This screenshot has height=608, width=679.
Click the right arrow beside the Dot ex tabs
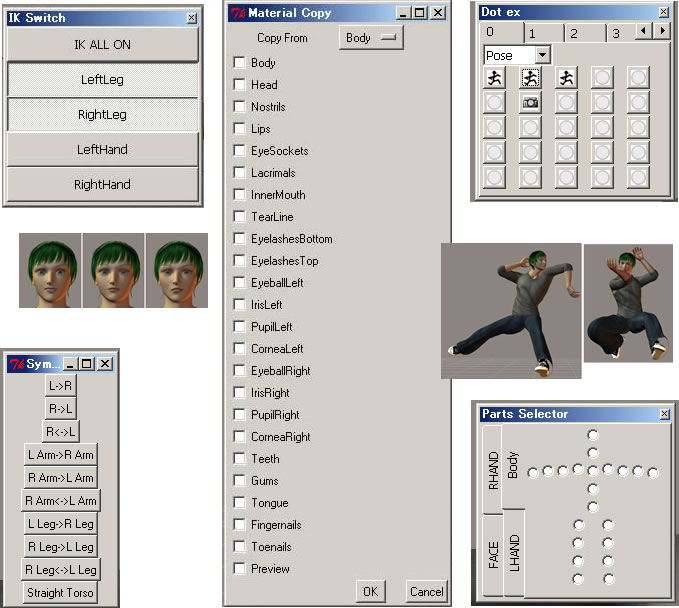point(662,31)
